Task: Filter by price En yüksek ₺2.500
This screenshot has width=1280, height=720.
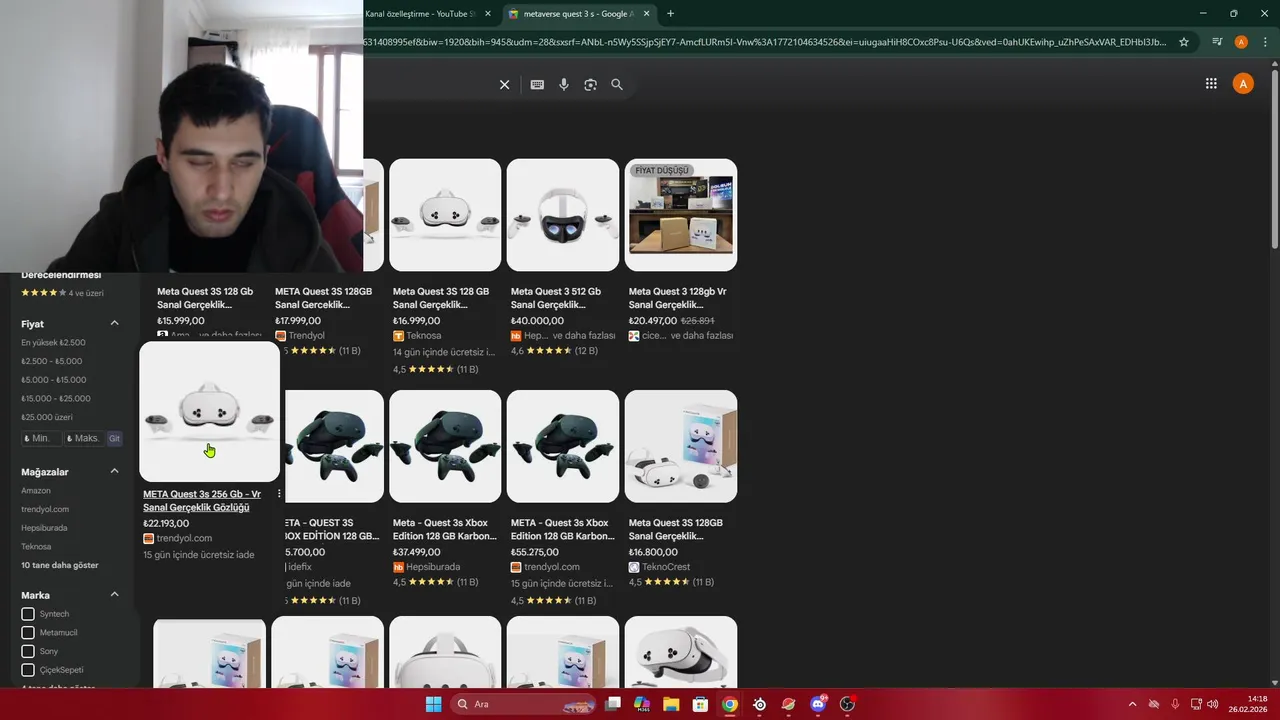Action: click(x=53, y=342)
